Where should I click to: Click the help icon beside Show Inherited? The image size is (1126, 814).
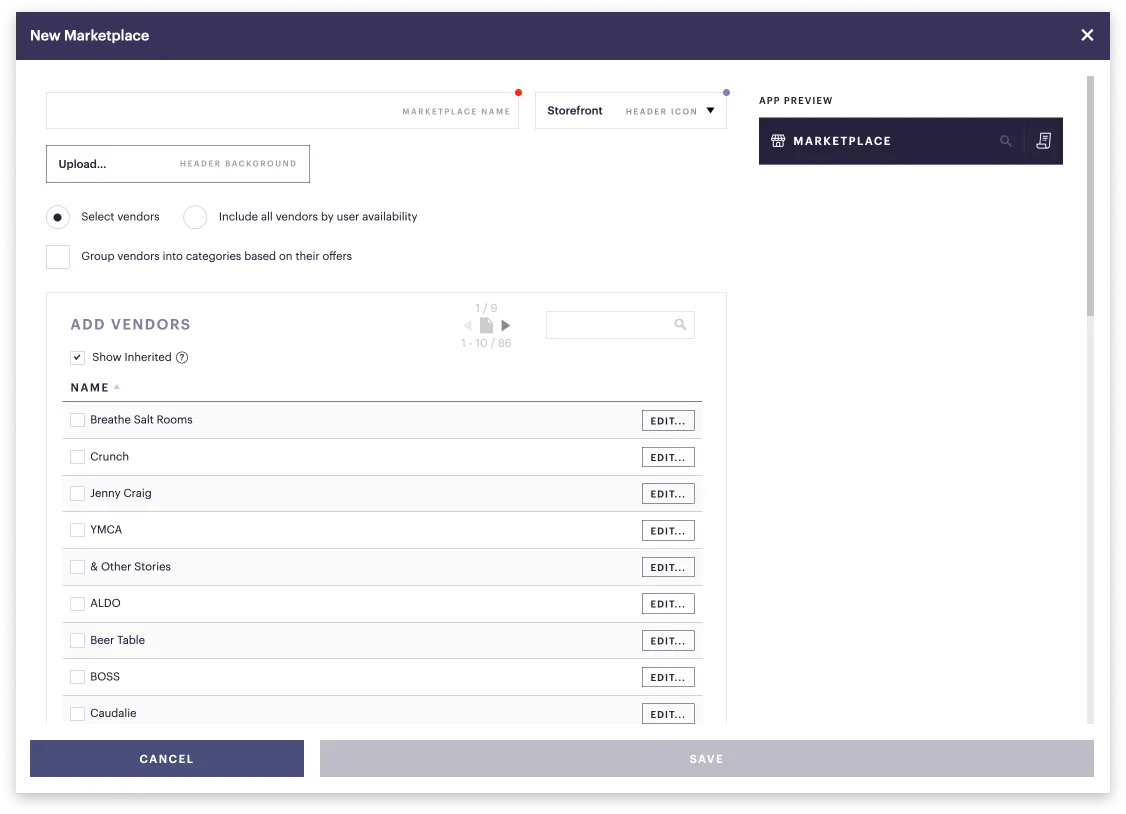(x=182, y=357)
